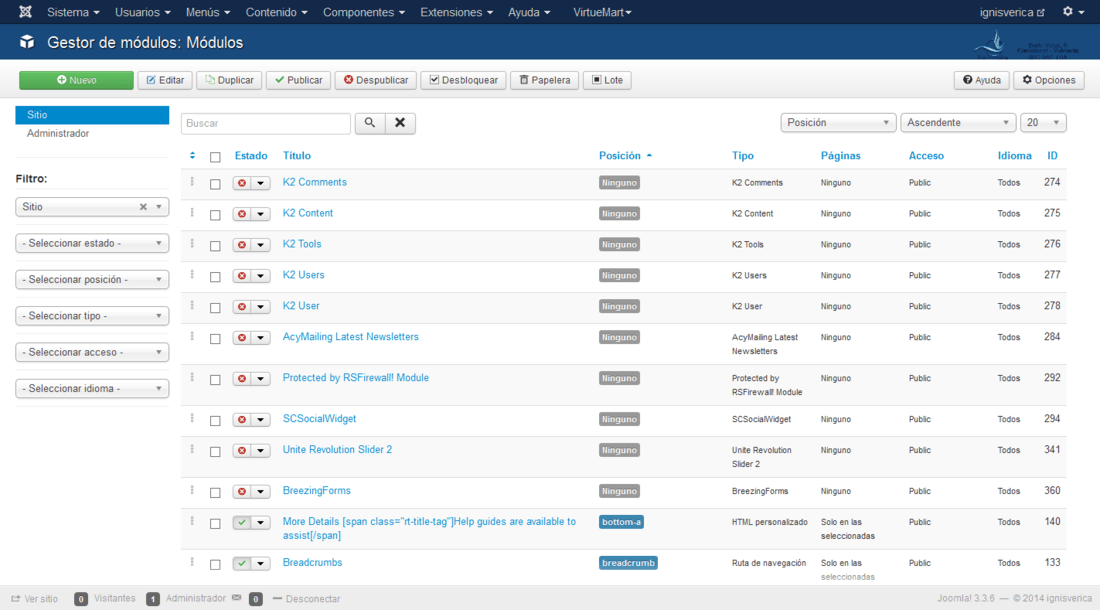
Task: Unpublish More Details module via green check icon
Action: [x=242, y=522]
